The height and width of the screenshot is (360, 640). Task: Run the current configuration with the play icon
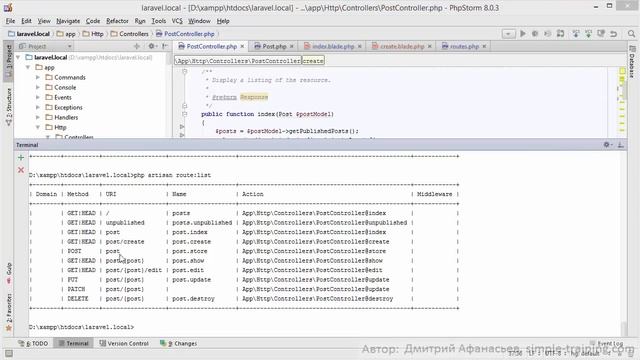522,34
